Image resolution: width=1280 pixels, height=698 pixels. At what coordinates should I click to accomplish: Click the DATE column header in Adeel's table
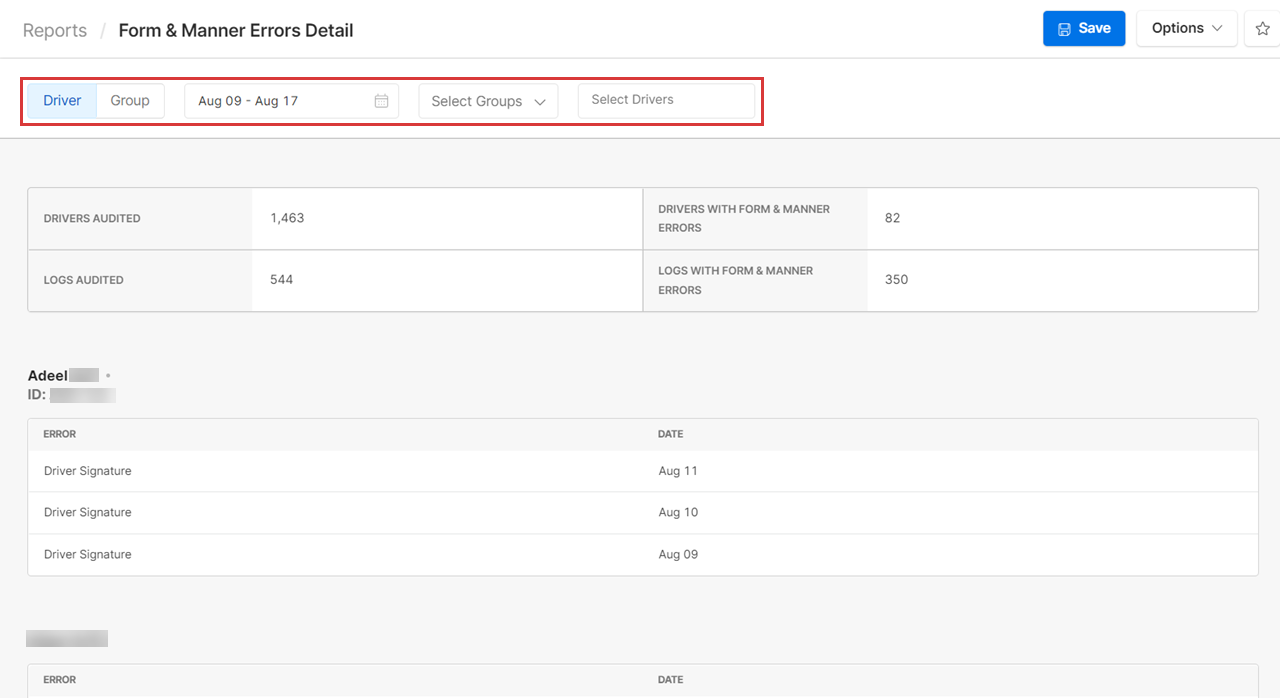point(670,435)
